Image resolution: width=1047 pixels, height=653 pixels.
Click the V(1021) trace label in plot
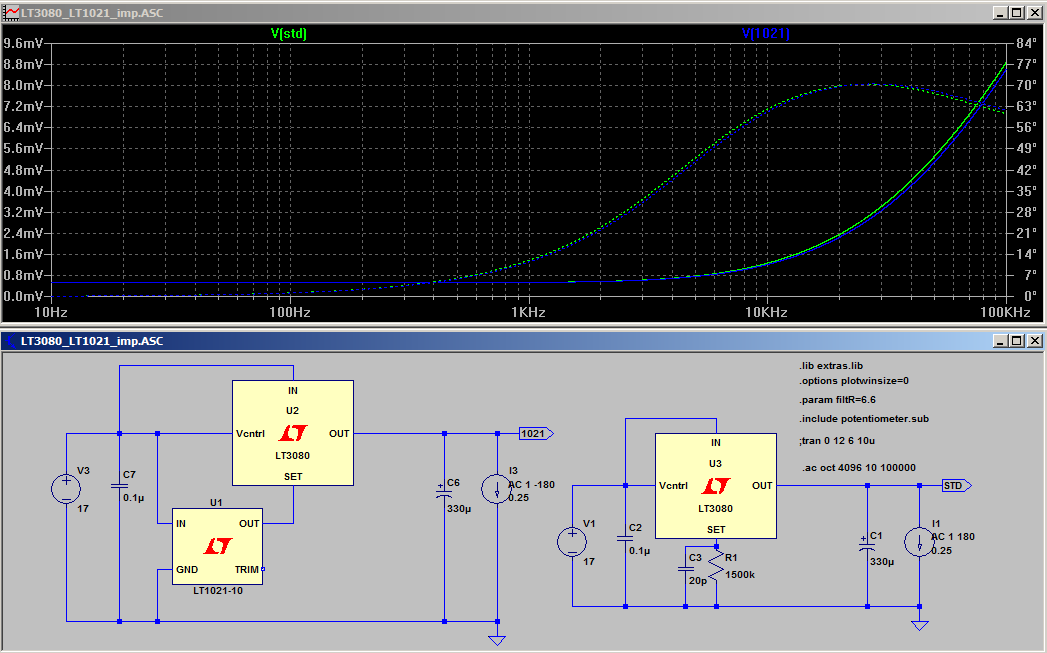click(765, 33)
